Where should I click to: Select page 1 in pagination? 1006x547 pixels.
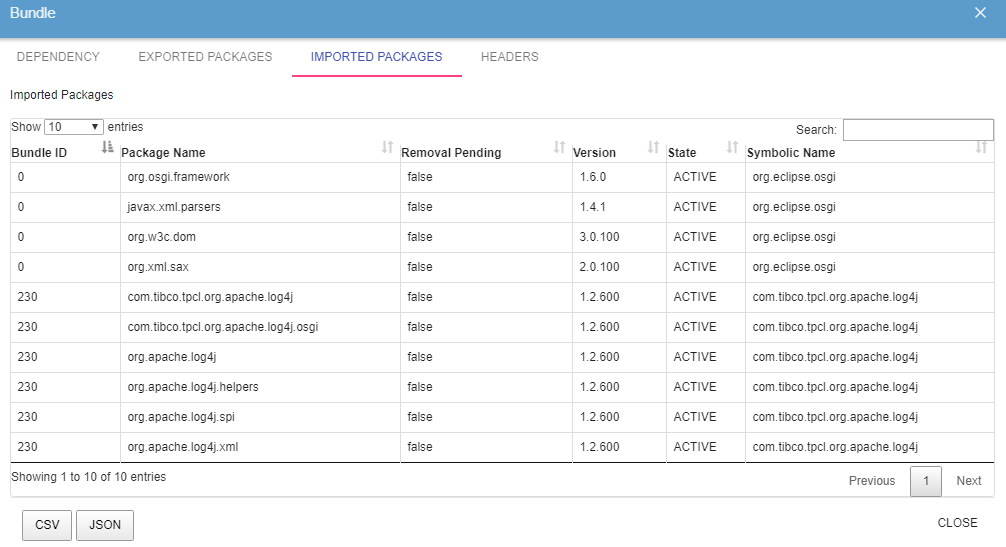(926, 481)
